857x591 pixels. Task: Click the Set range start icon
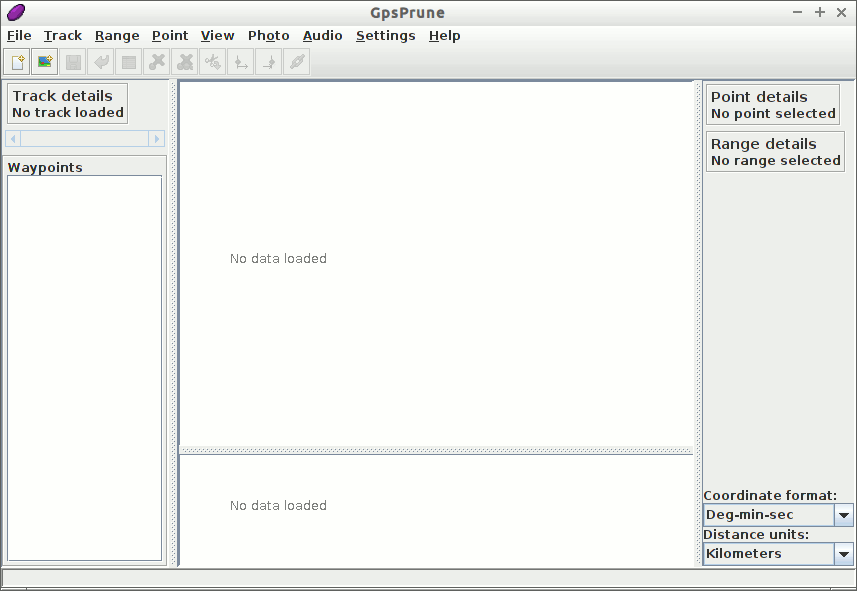(240, 62)
